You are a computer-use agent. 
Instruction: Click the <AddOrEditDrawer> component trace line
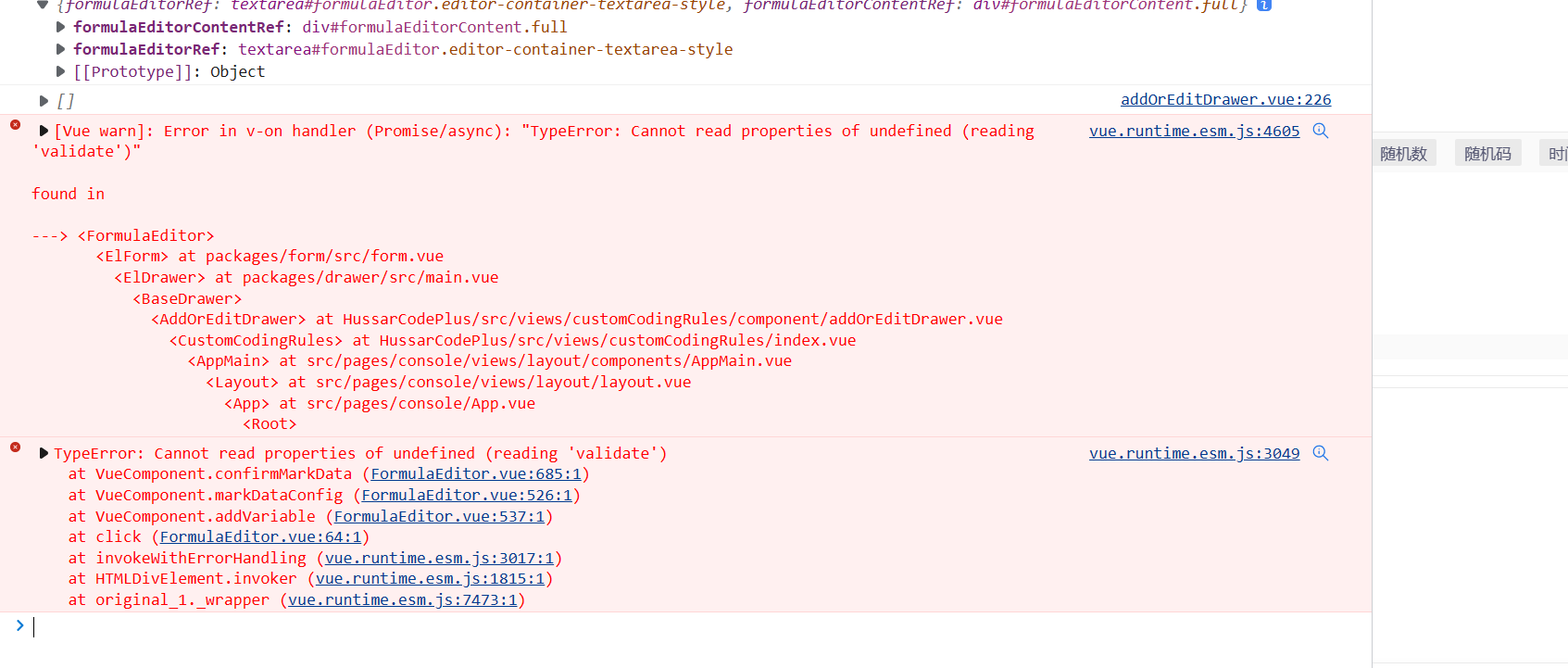pos(577,319)
